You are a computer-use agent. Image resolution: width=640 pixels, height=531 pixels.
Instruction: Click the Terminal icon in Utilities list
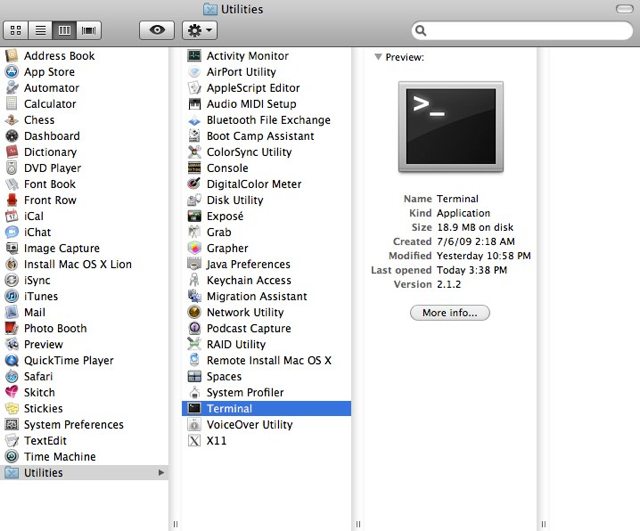[x=195, y=409]
